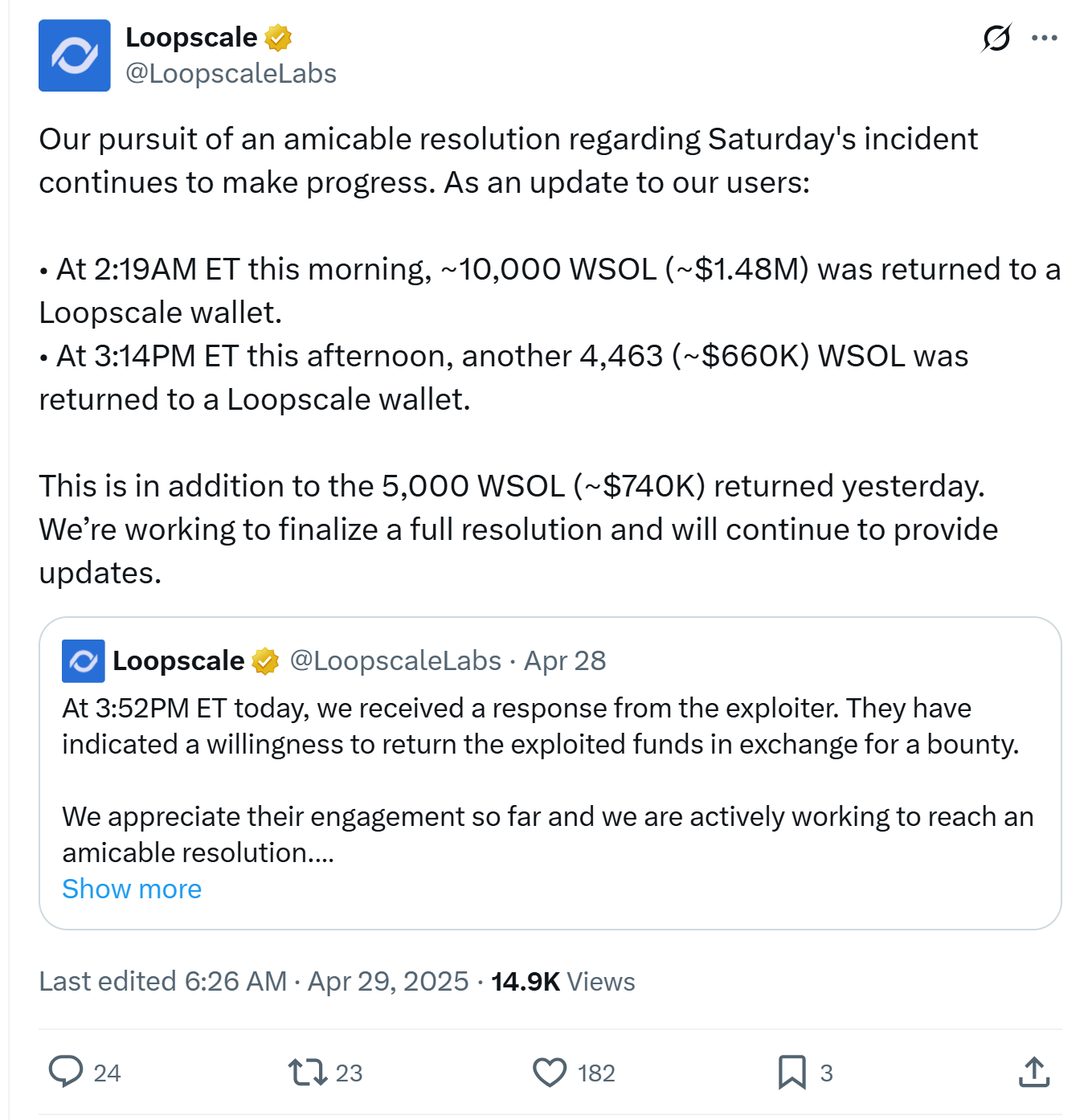Click the gold verified badge beside Loopscale
1088x1120 pixels.
tap(278, 38)
